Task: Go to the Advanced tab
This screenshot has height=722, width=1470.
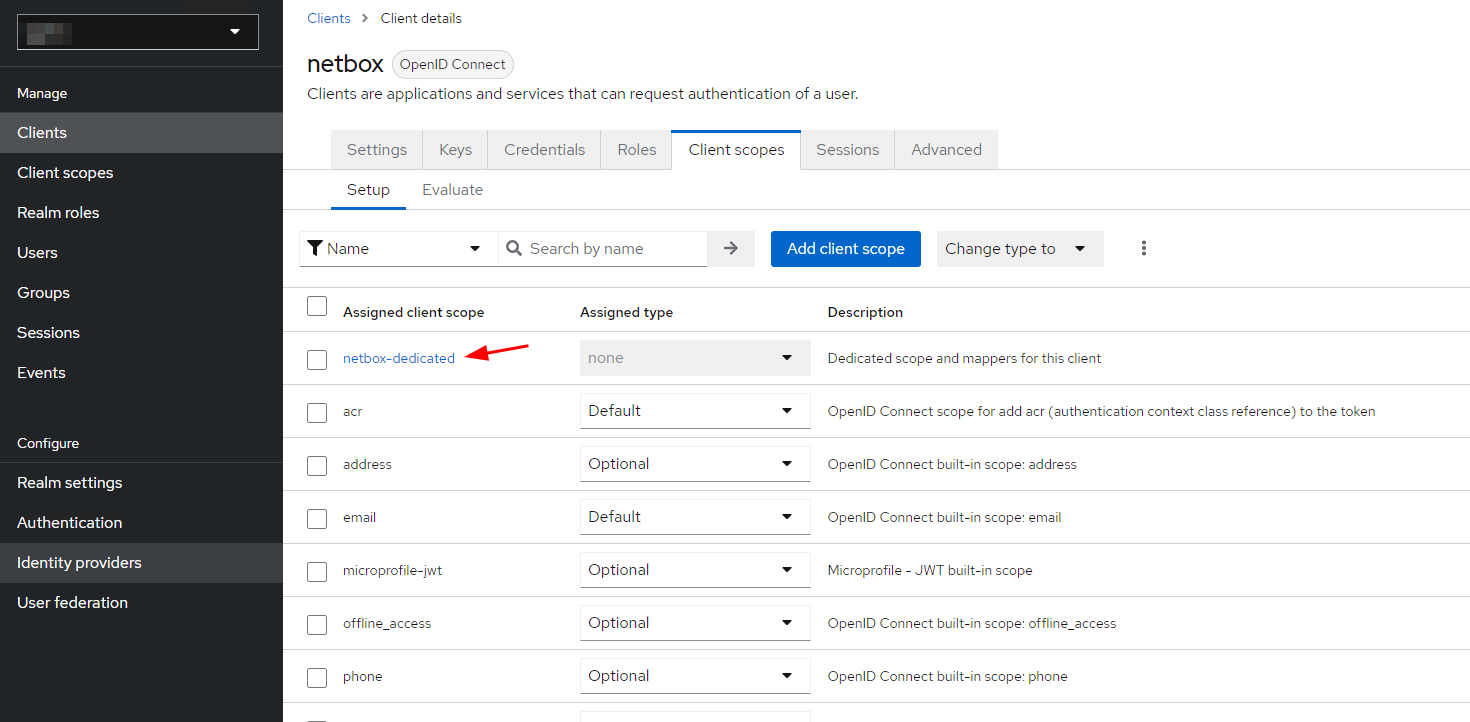Action: click(946, 150)
